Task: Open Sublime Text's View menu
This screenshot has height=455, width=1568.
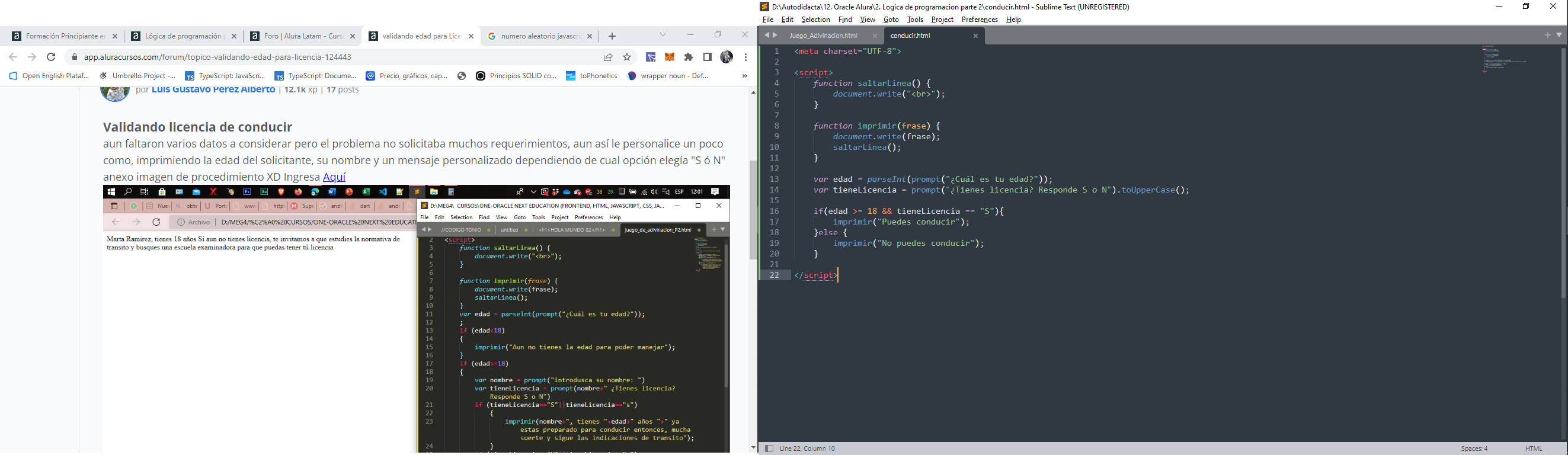Action: (x=868, y=20)
